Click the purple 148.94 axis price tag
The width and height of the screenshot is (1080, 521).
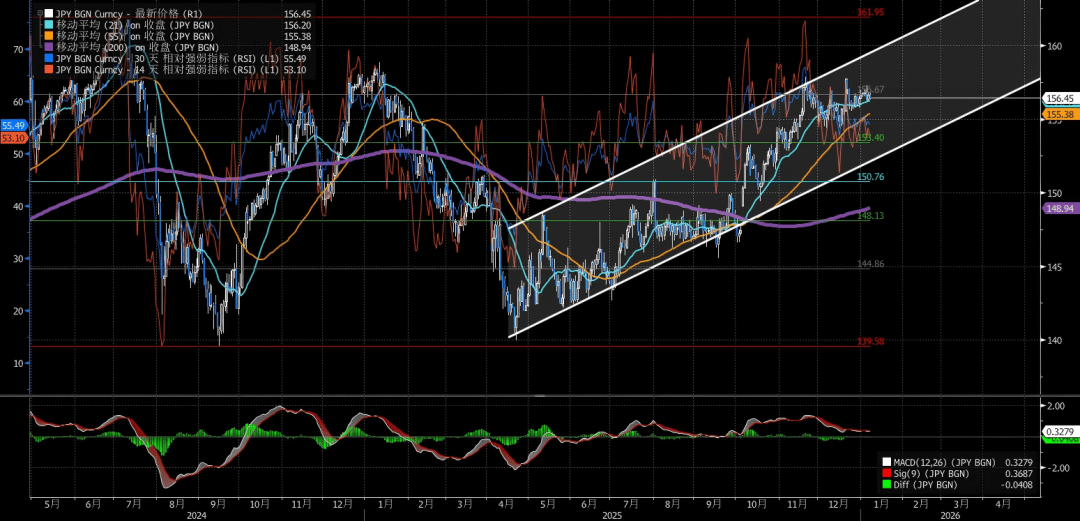pyautogui.click(x=1059, y=208)
